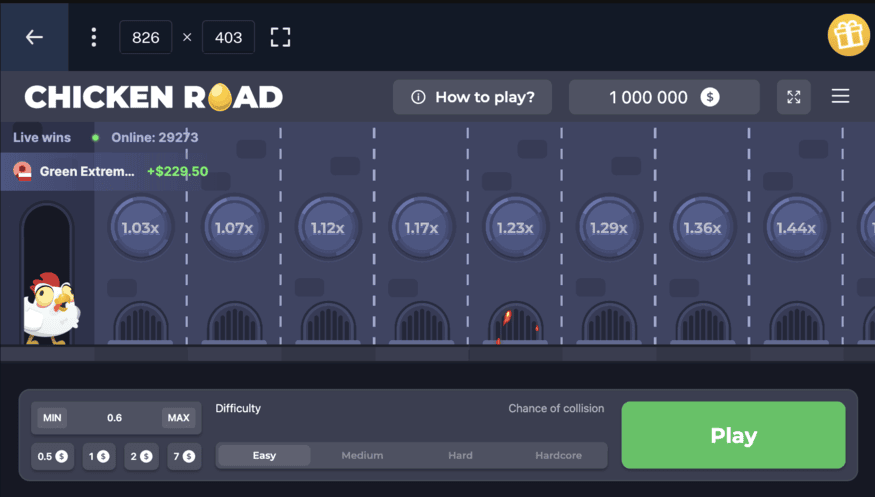875x497 pixels.
Task: Click the +$229.50 win amount
Action: click(x=177, y=171)
